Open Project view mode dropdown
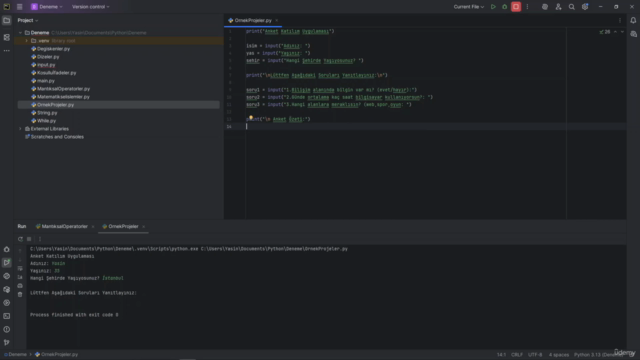Viewport: 640px width, 360px height. pos(28,20)
